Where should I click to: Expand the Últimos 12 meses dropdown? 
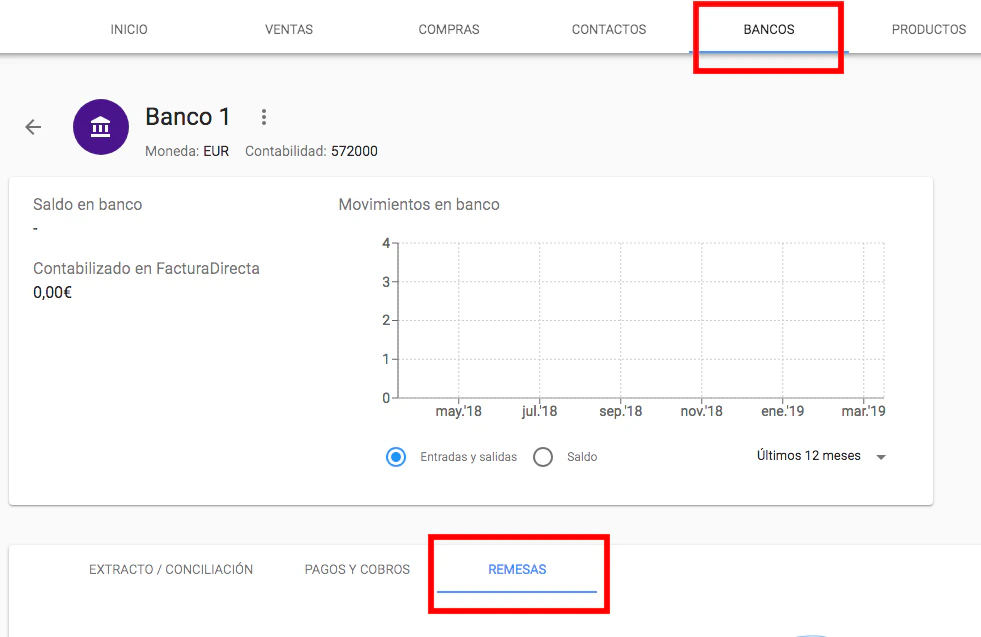click(821, 456)
